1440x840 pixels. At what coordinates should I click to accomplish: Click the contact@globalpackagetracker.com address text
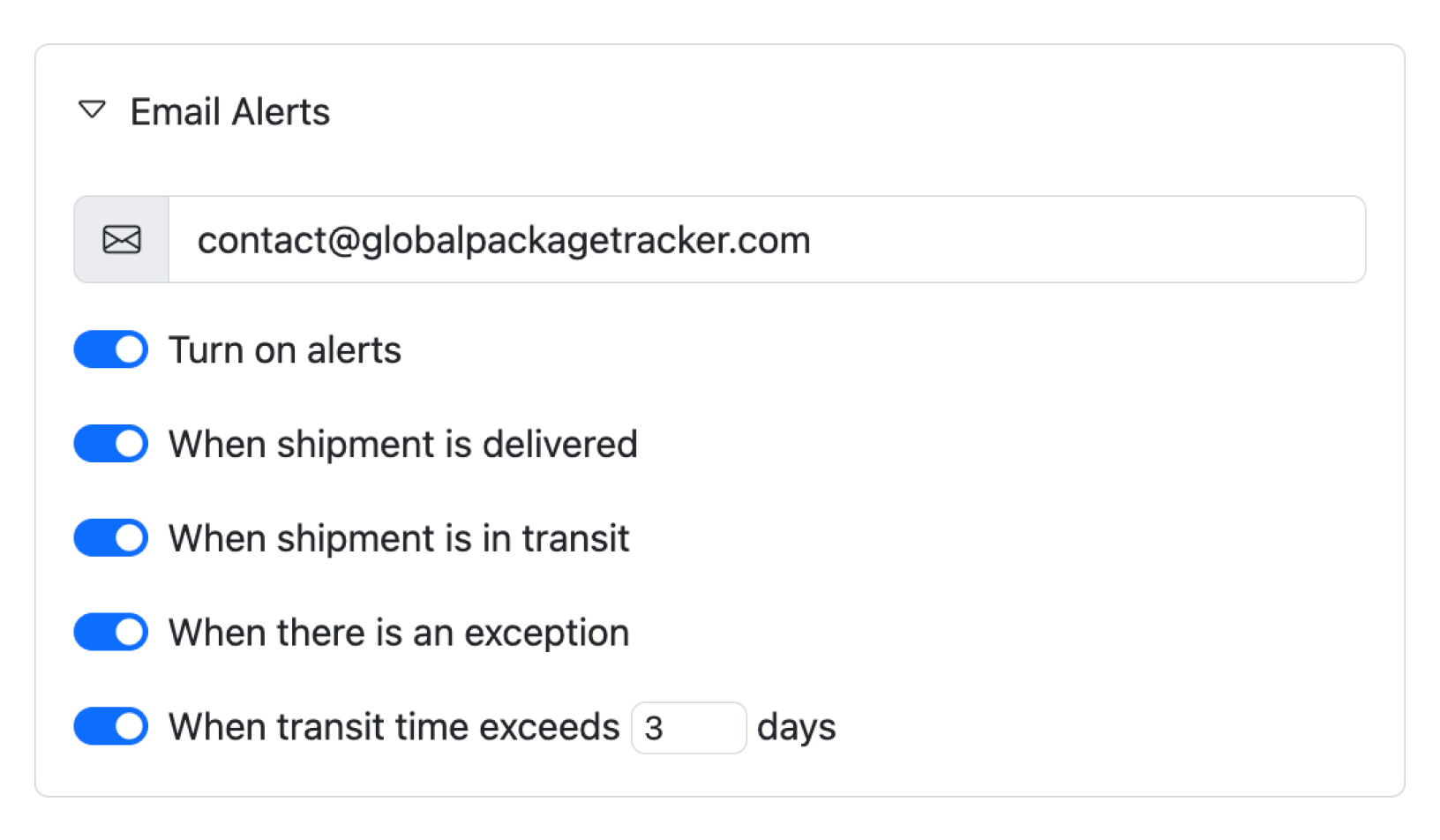[x=503, y=240]
